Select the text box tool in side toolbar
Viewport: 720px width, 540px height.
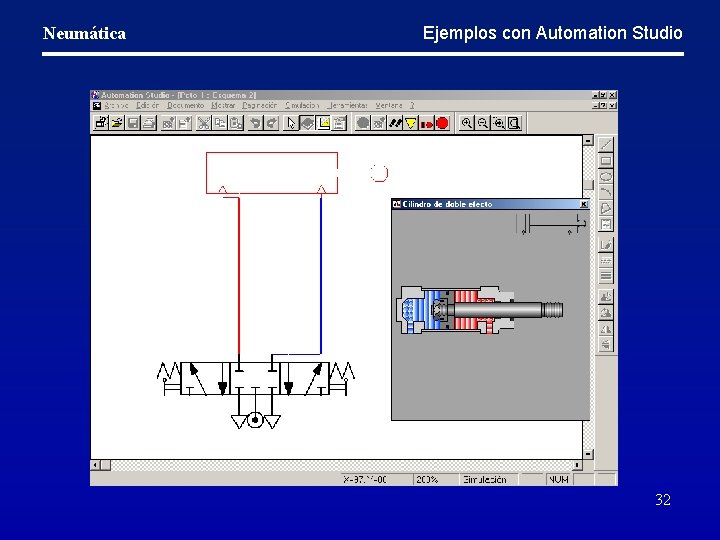(606, 224)
